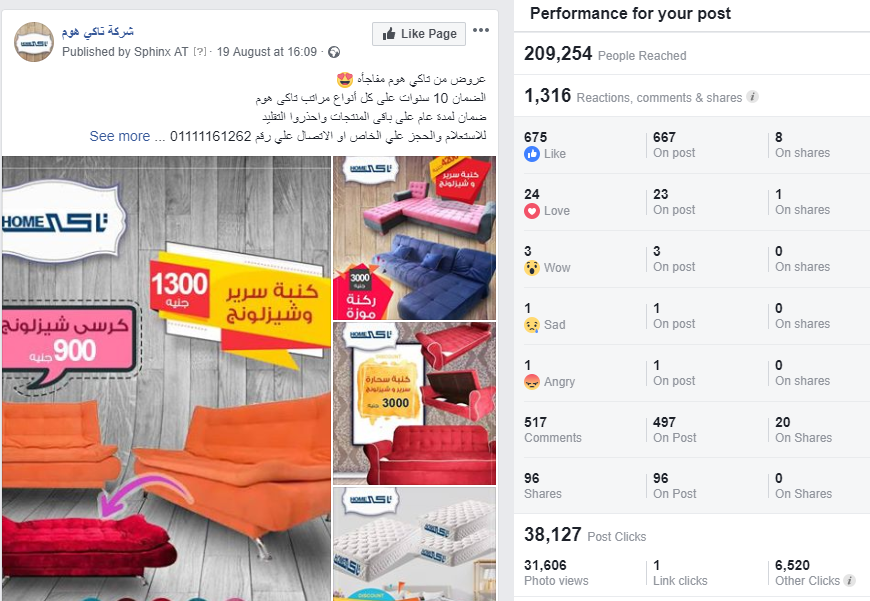Viewport: 870px width, 601px height.
Task: Click info icon beside Reactions, comments & shares
Action: (x=752, y=97)
